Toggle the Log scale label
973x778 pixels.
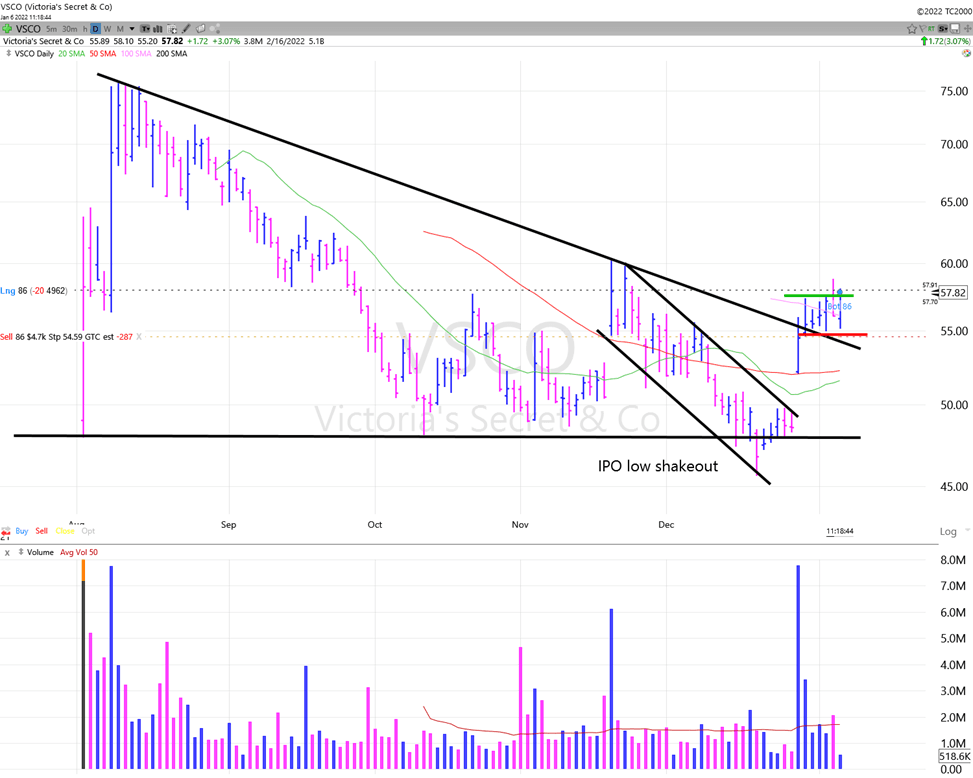tap(948, 531)
